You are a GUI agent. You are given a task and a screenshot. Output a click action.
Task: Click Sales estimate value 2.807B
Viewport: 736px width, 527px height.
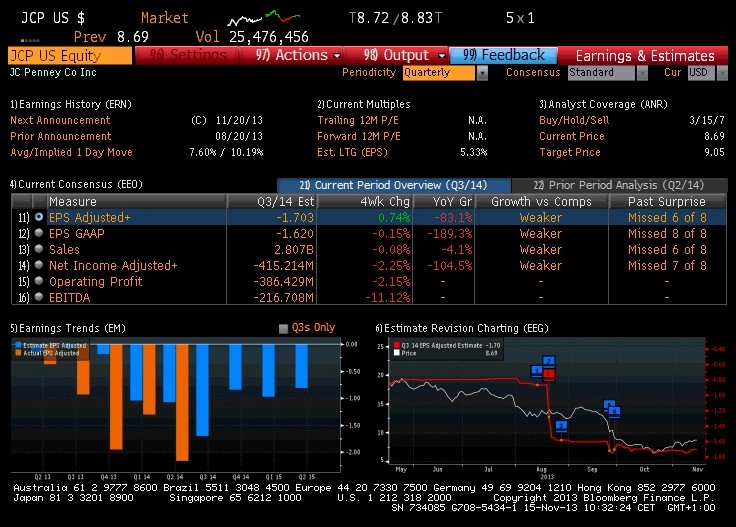click(x=294, y=249)
